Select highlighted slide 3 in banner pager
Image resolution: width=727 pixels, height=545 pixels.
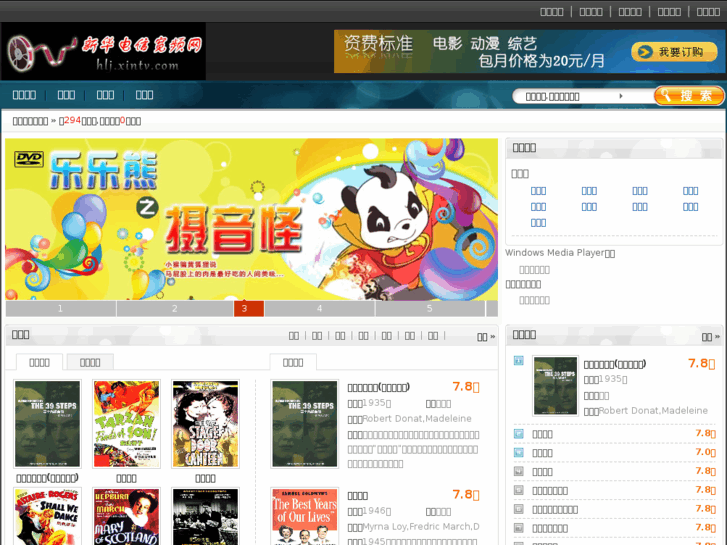pos(249,308)
